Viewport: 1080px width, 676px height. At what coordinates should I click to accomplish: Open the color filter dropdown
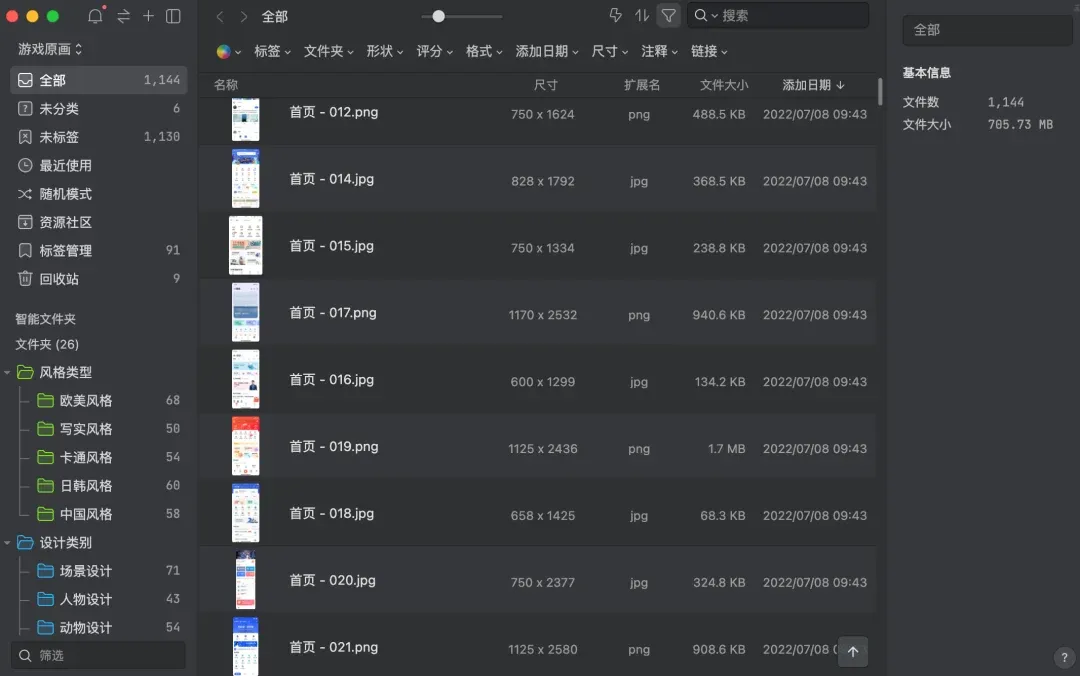tap(229, 52)
